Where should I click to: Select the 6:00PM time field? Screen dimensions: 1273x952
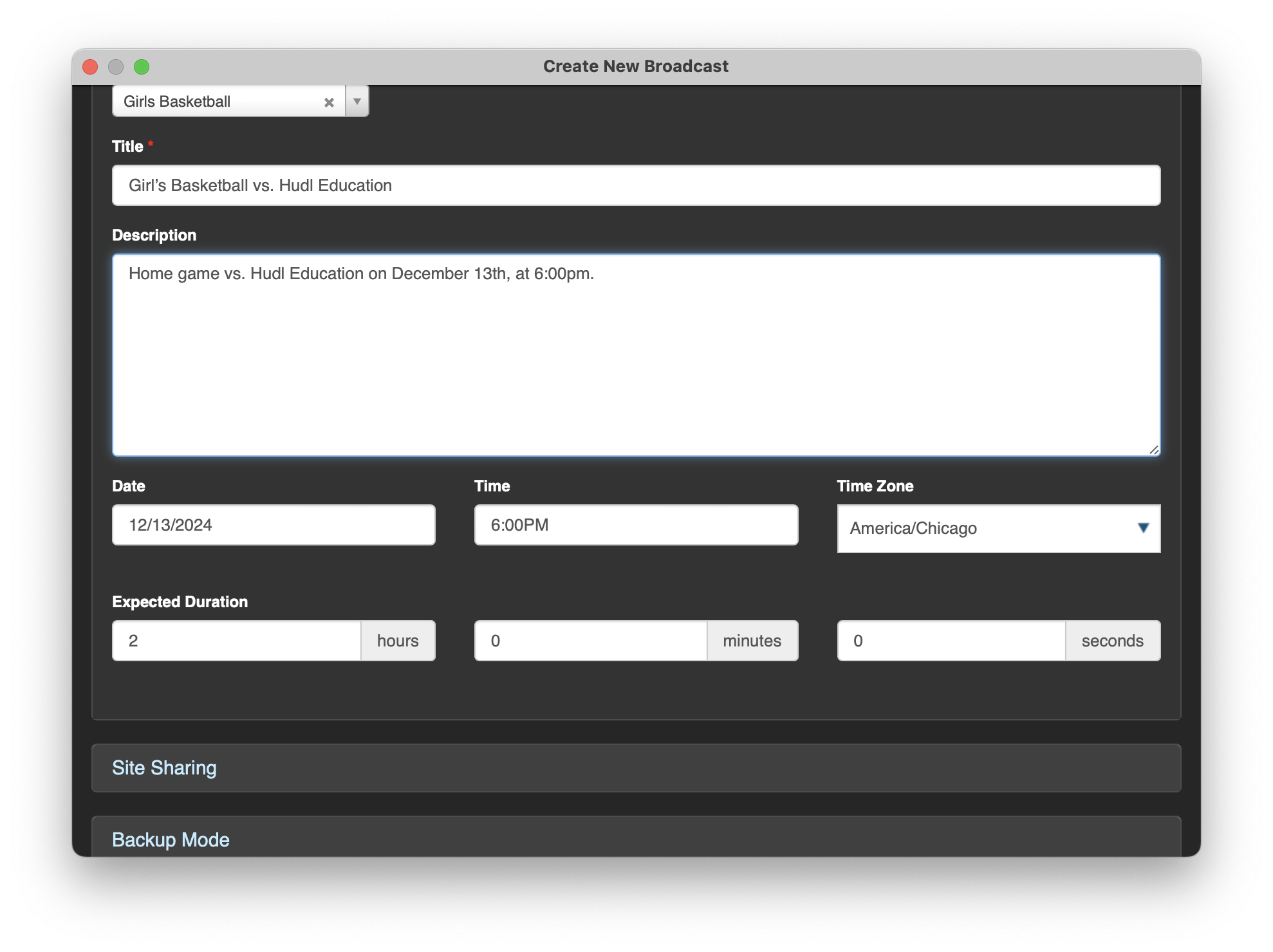(635, 525)
